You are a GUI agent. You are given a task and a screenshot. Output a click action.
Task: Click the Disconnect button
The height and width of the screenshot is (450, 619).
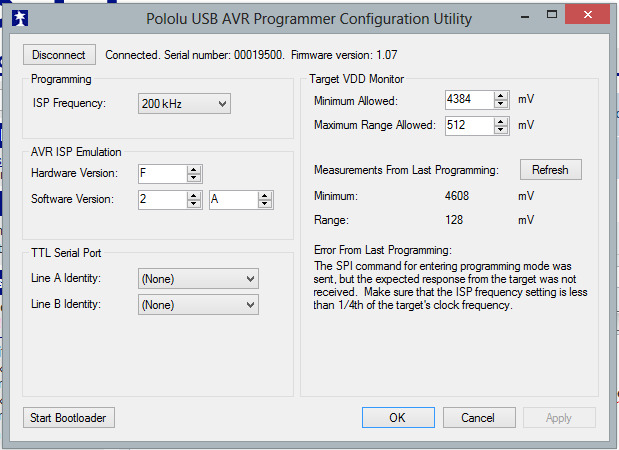point(59,55)
